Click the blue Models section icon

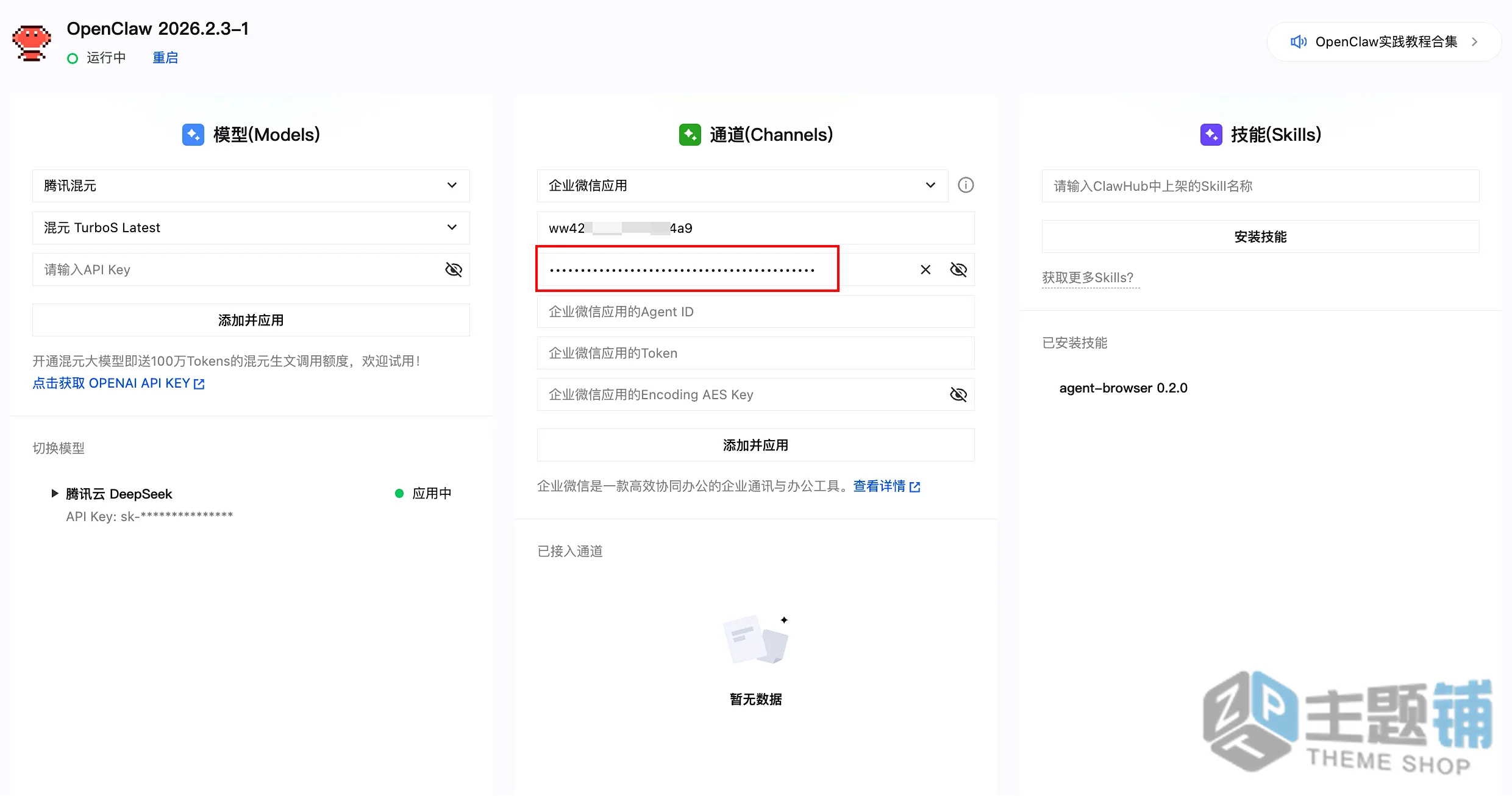pos(193,135)
